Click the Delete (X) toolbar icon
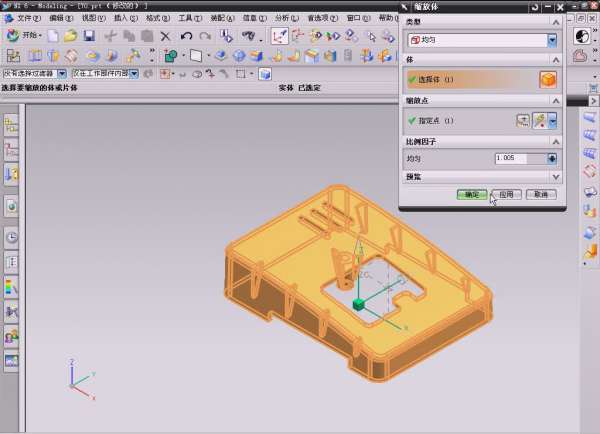Image resolution: width=600 pixels, height=434 pixels. [x=164, y=36]
